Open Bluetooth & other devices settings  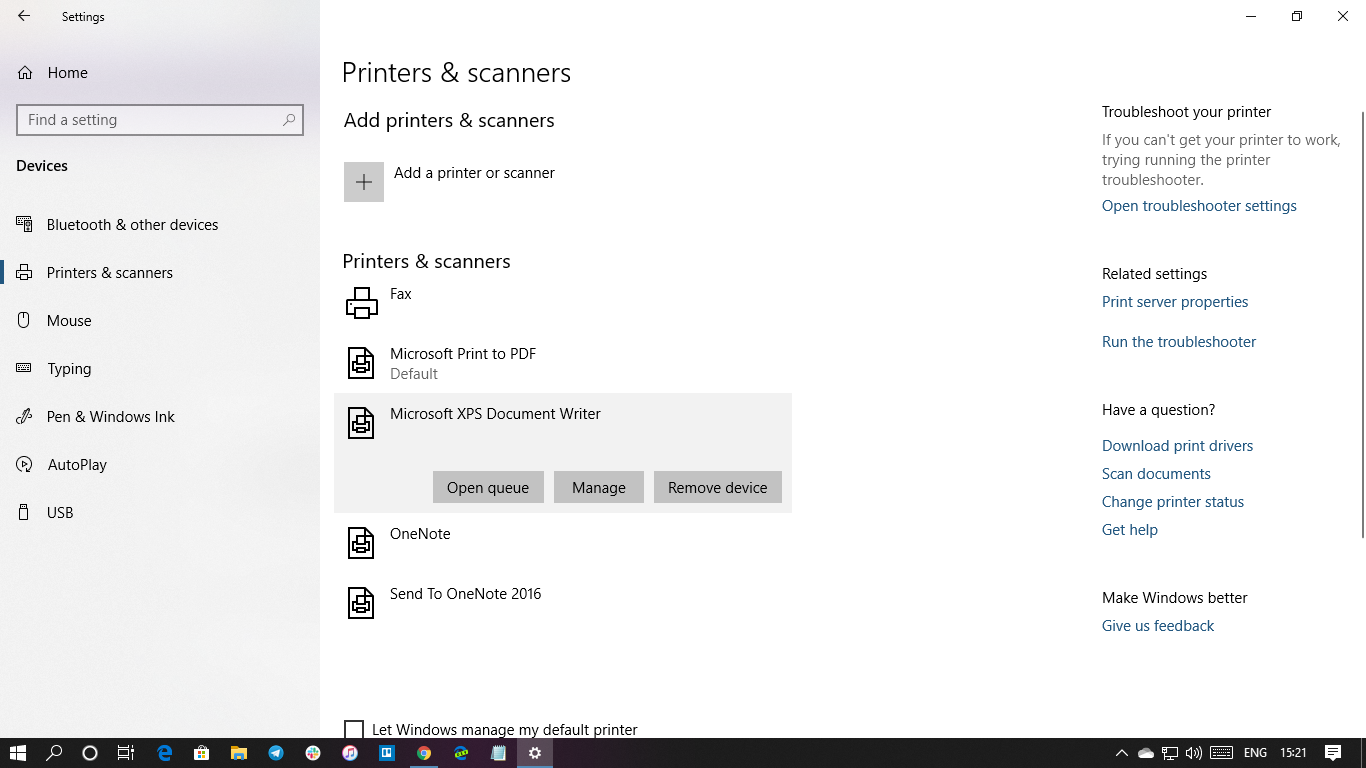pyautogui.click(x=132, y=224)
